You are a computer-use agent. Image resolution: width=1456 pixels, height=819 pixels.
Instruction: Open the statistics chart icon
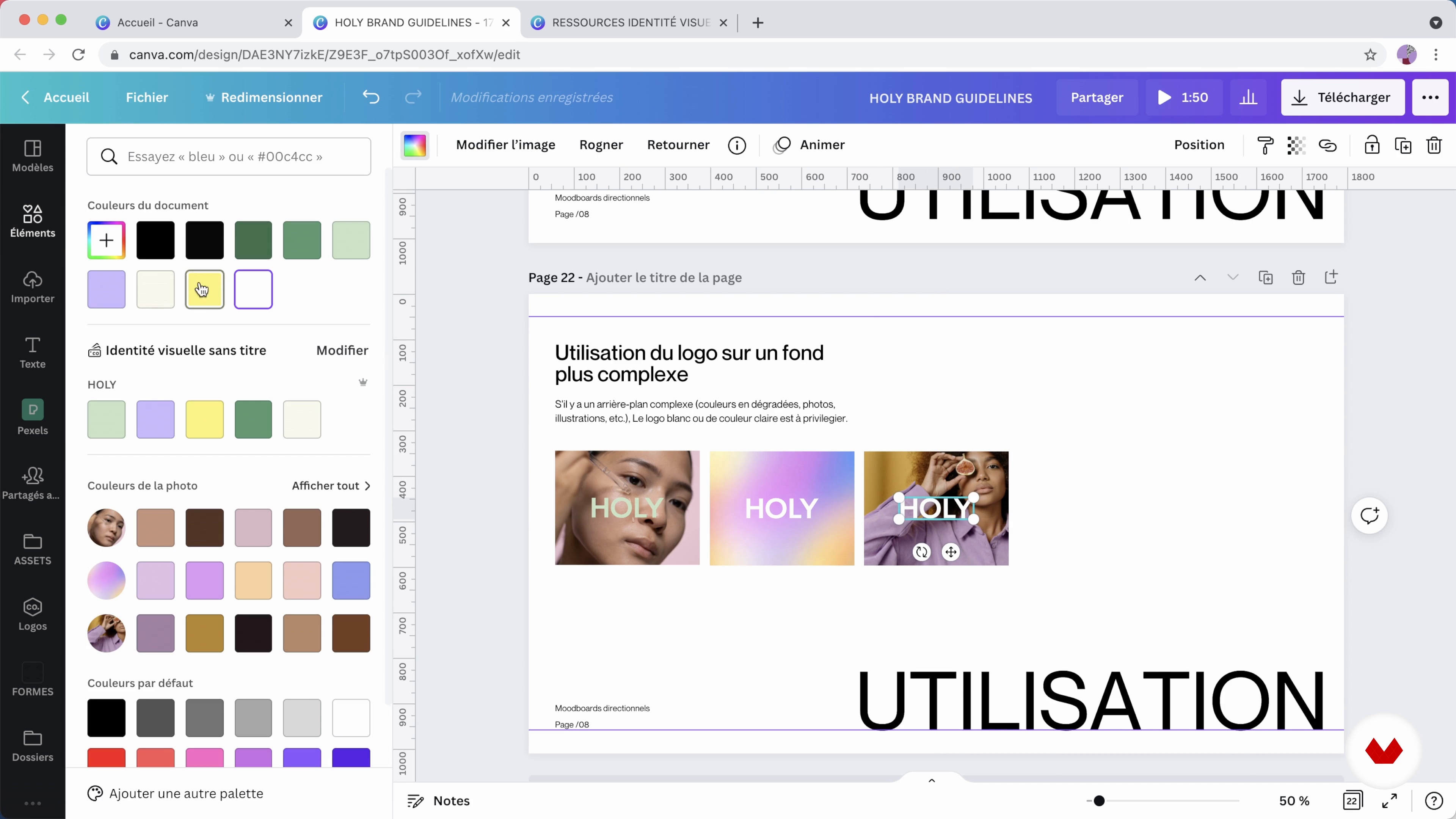click(1249, 97)
